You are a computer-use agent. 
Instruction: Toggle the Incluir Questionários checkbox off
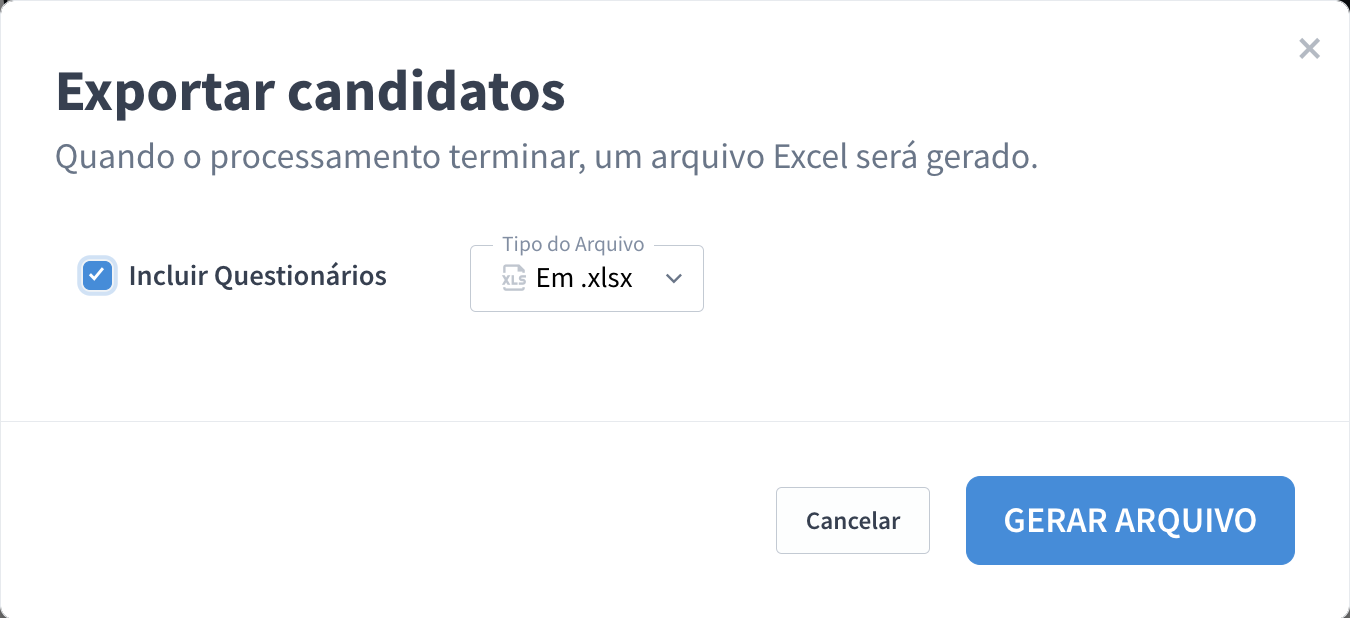(97, 275)
